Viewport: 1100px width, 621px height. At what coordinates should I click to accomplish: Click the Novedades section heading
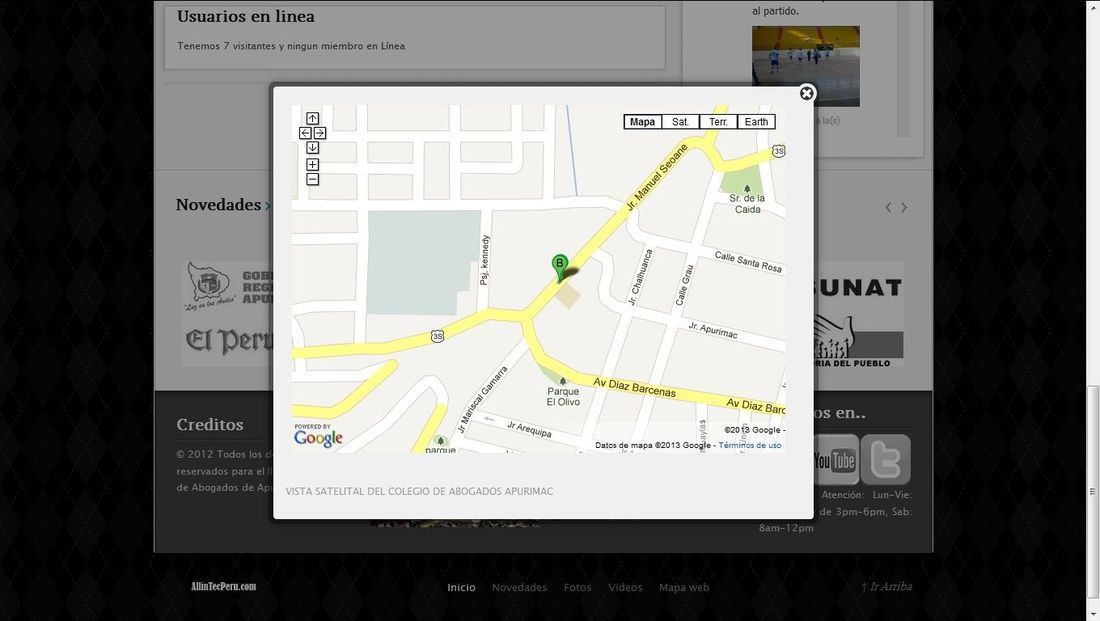(218, 204)
